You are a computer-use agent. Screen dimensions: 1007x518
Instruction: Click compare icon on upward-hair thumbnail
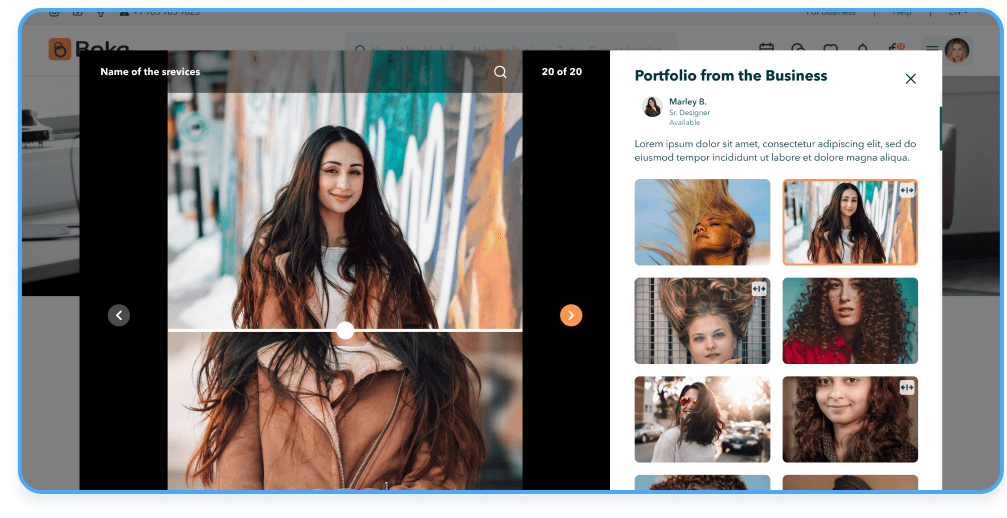click(758, 289)
